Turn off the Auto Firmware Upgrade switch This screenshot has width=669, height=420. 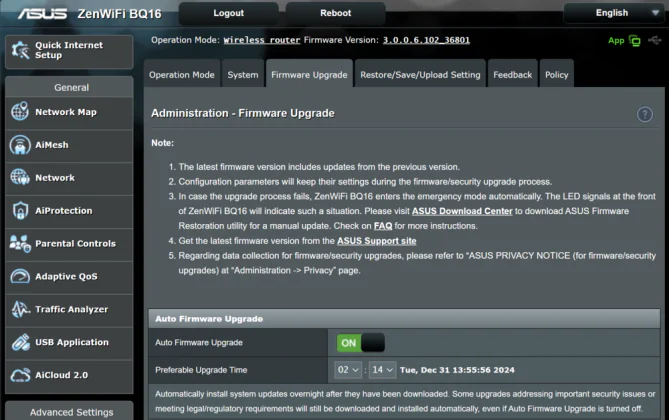pos(361,343)
